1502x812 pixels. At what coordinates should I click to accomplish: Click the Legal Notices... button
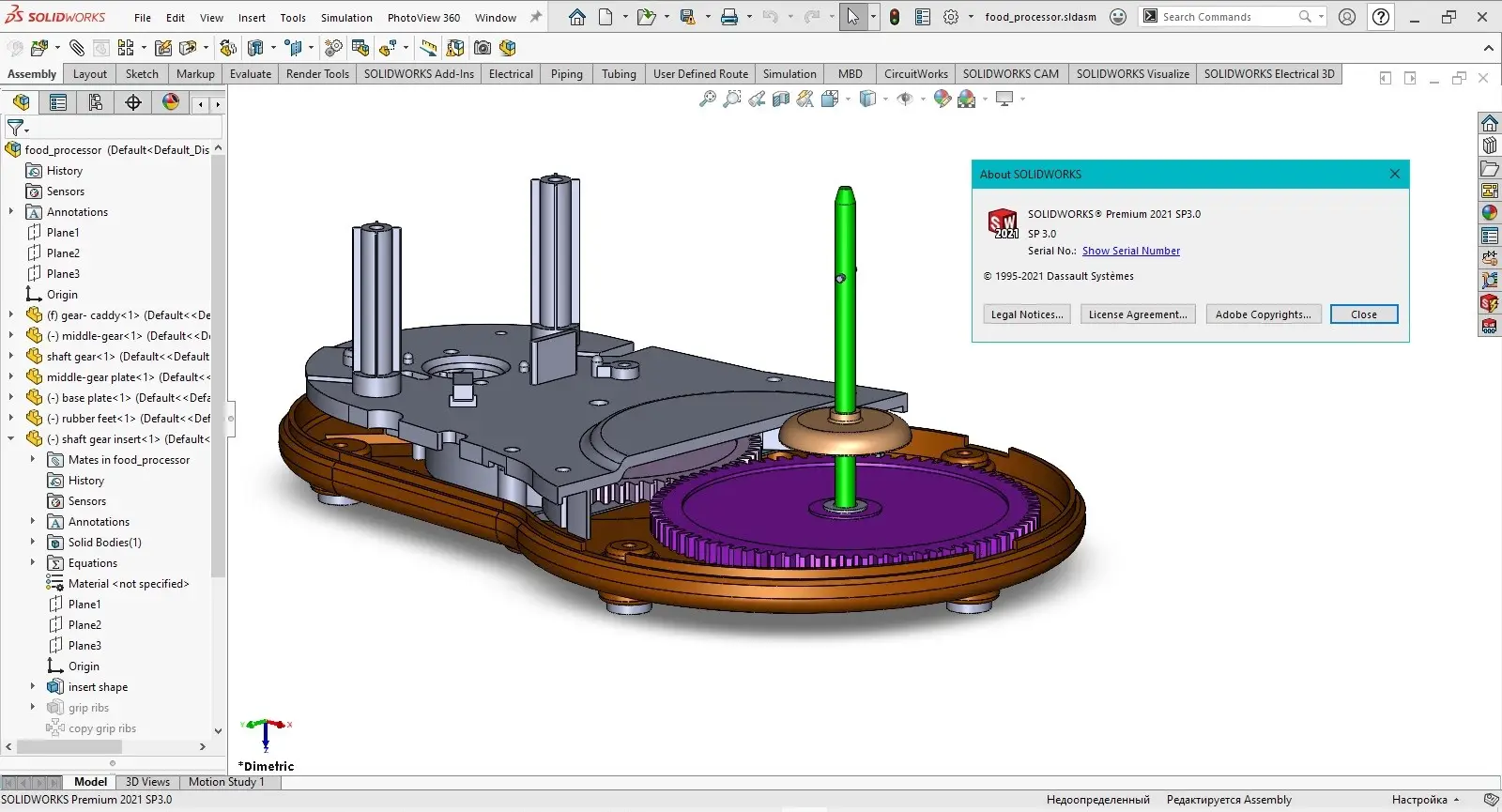1027,314
